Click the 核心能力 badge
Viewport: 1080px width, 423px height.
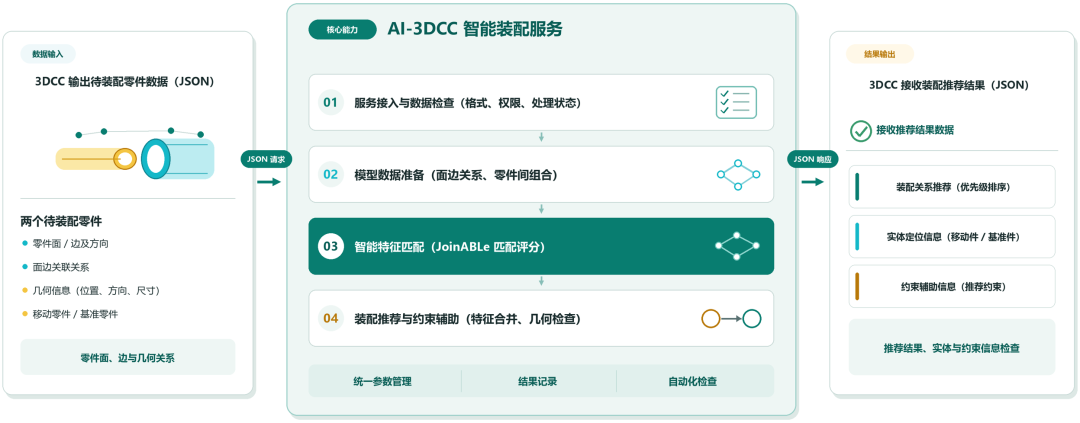(x=342, y=30)
